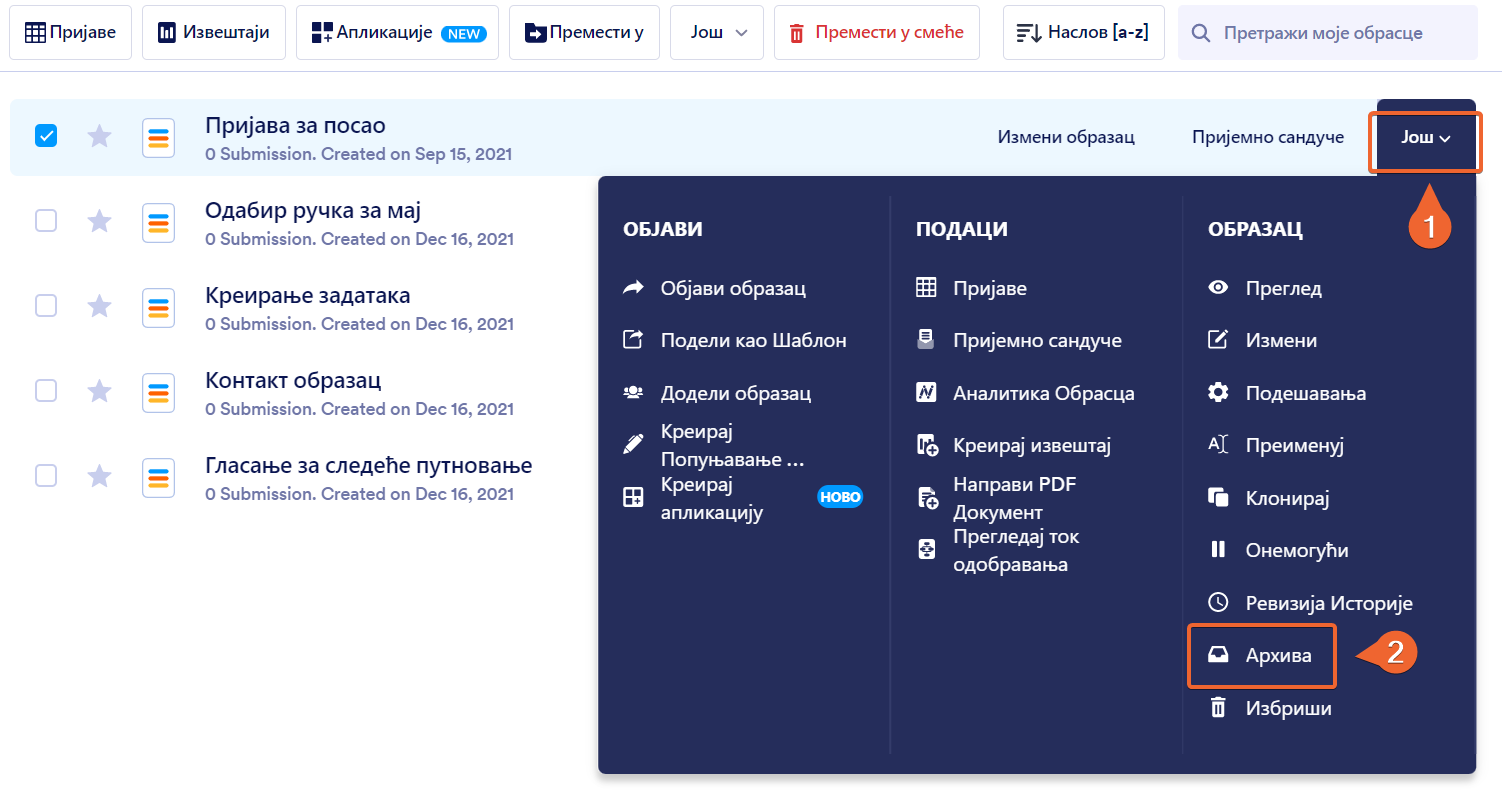Star the Одабир ручка за мај form

[x=99, y=220]
